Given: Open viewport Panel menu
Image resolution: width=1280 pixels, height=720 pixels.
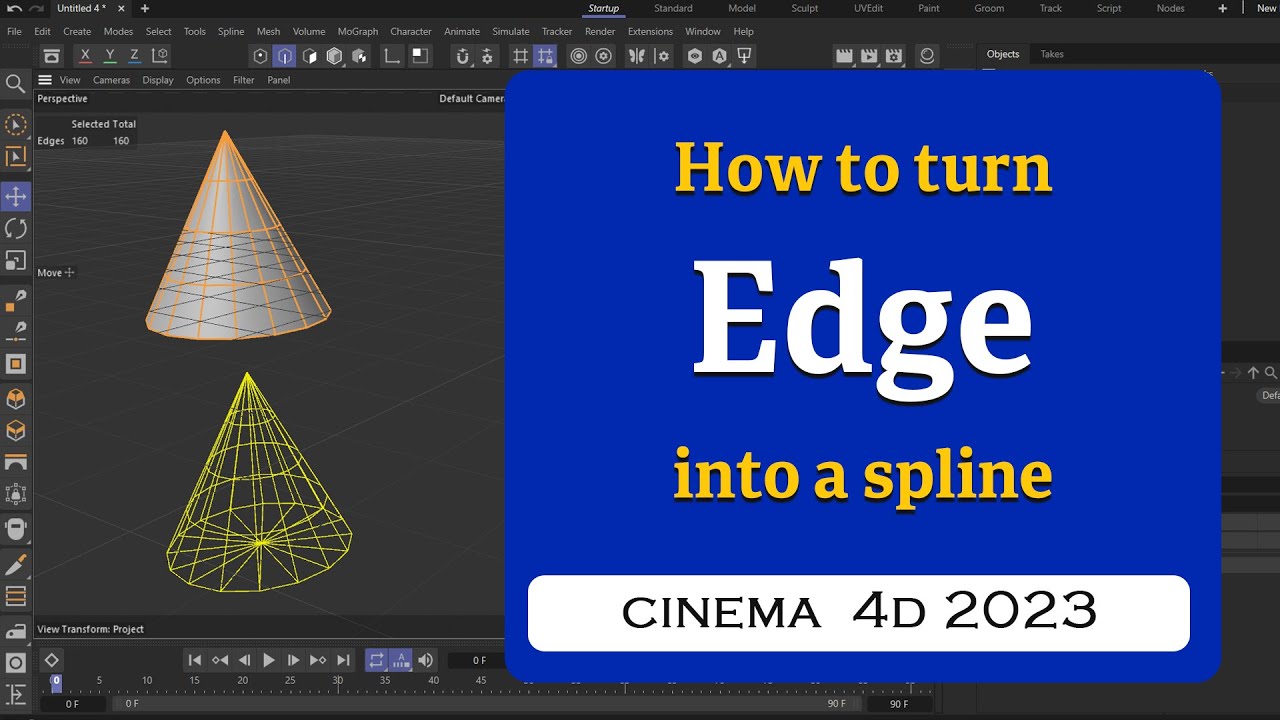Looking at the screenshot, I should [x=278, y=80].
